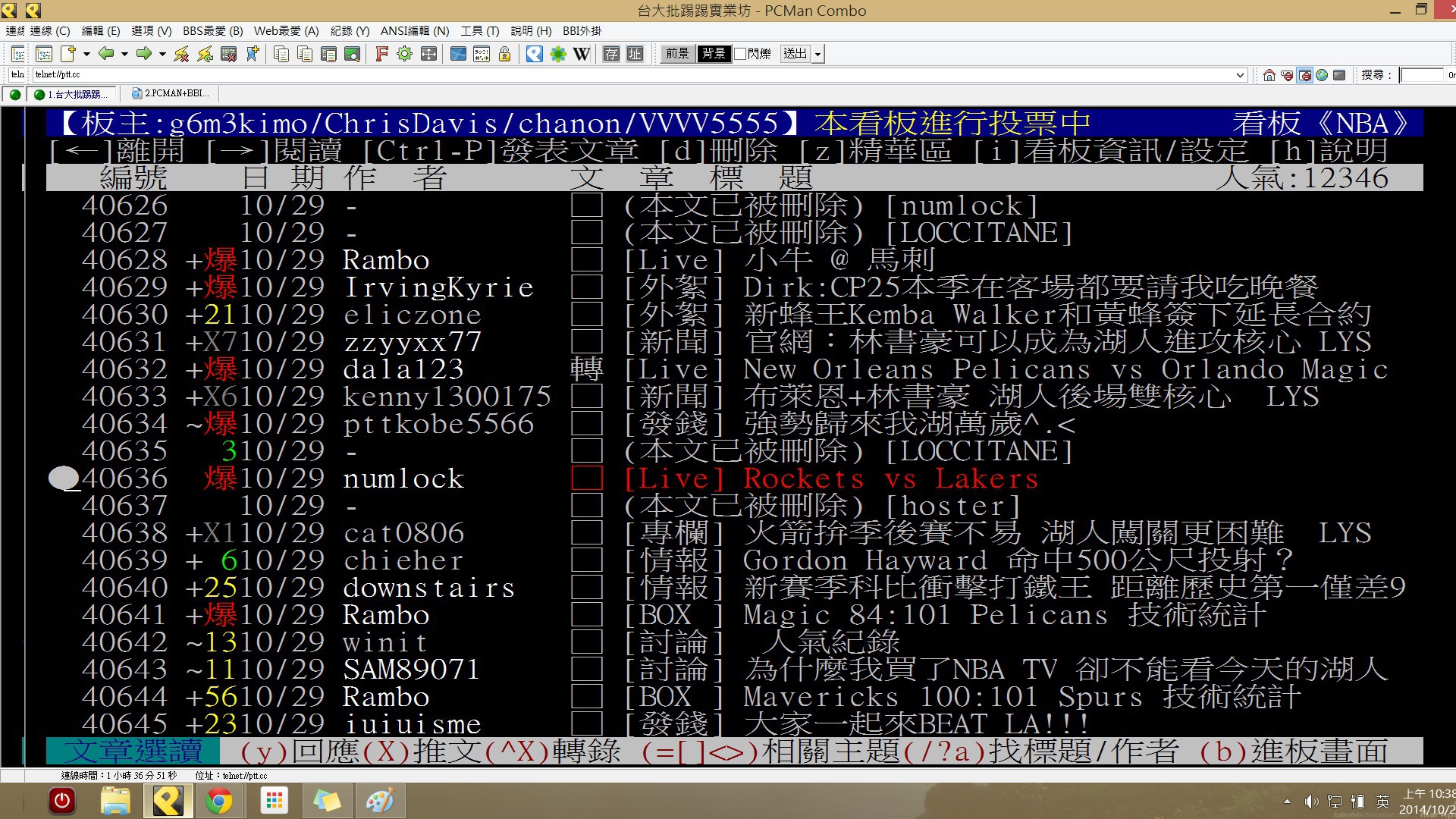Click the padlock icon in toolbar

(x=504, y=54)
